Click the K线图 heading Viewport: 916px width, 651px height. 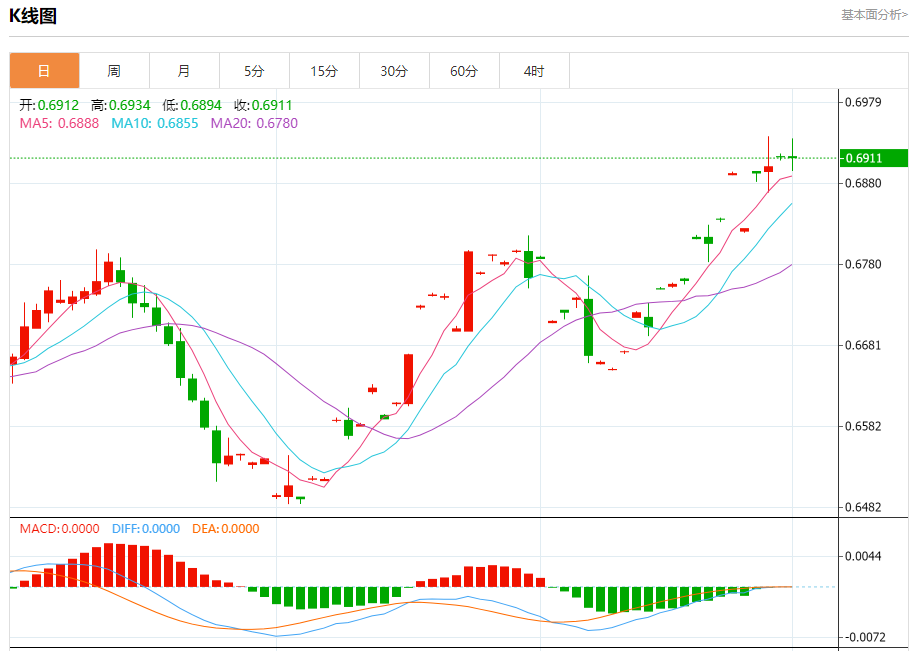click(x=33, y=16)
